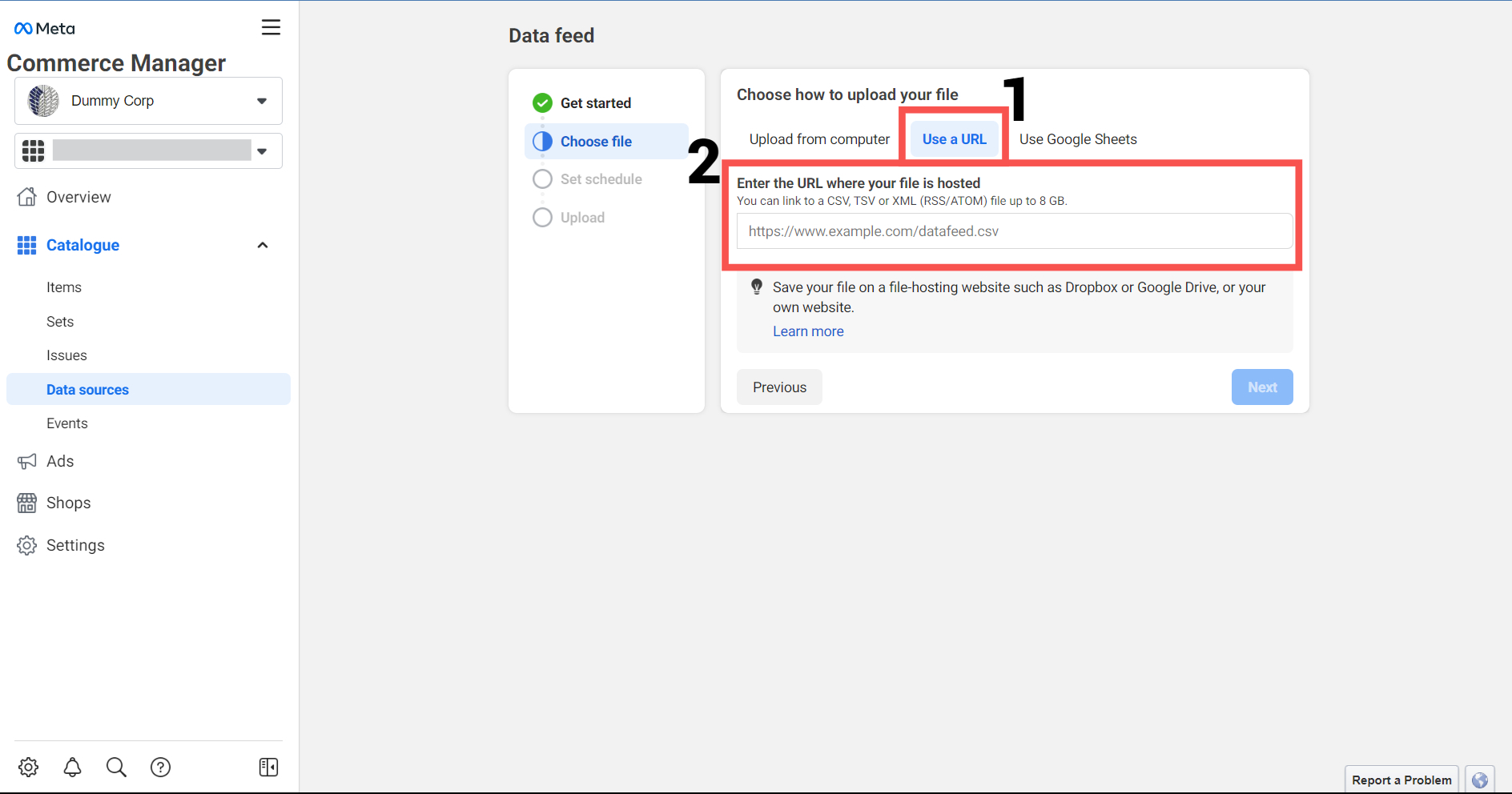Open the help question mark icon
1512x794 pixels.
(x=160, y=767)
